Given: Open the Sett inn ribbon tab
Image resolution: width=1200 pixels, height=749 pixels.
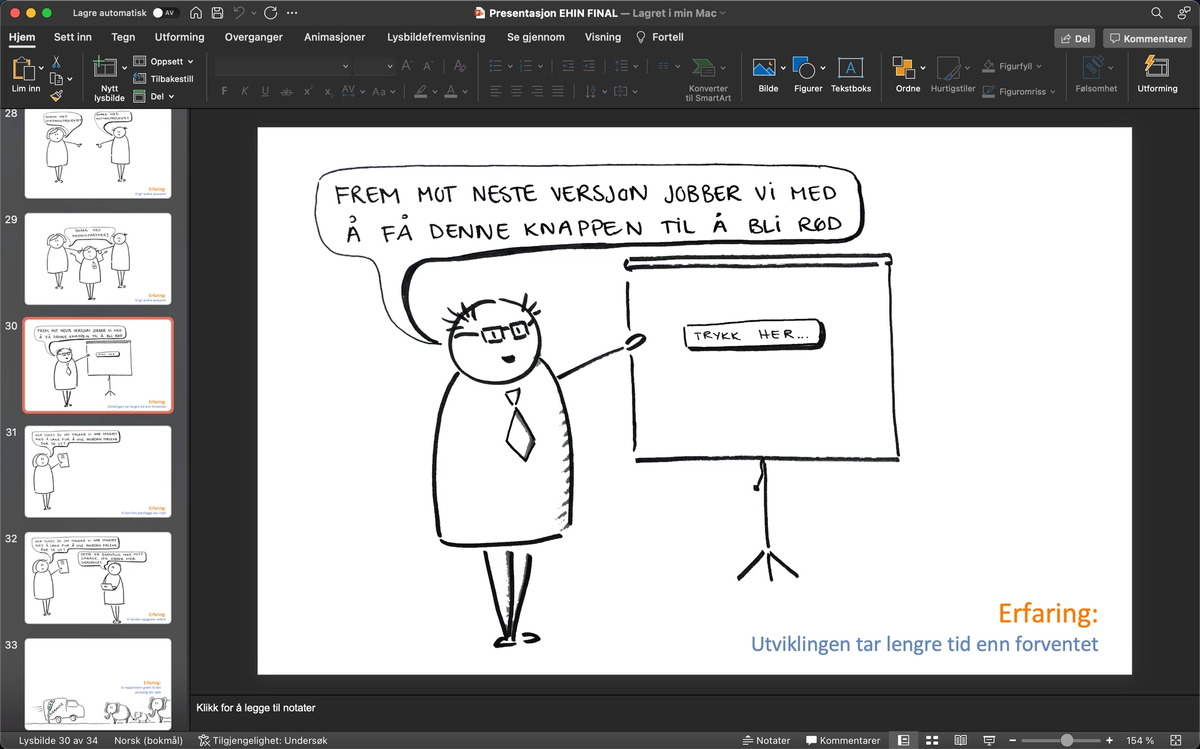Looking at the screenshot, I should click(73, 37).
